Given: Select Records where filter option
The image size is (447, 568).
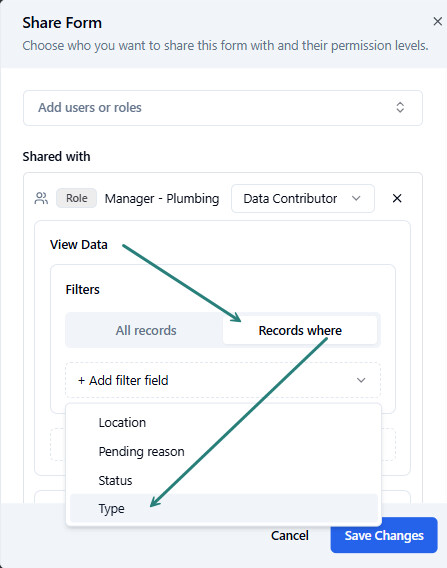Looking at the screenshot, I should tap(300, 330).
